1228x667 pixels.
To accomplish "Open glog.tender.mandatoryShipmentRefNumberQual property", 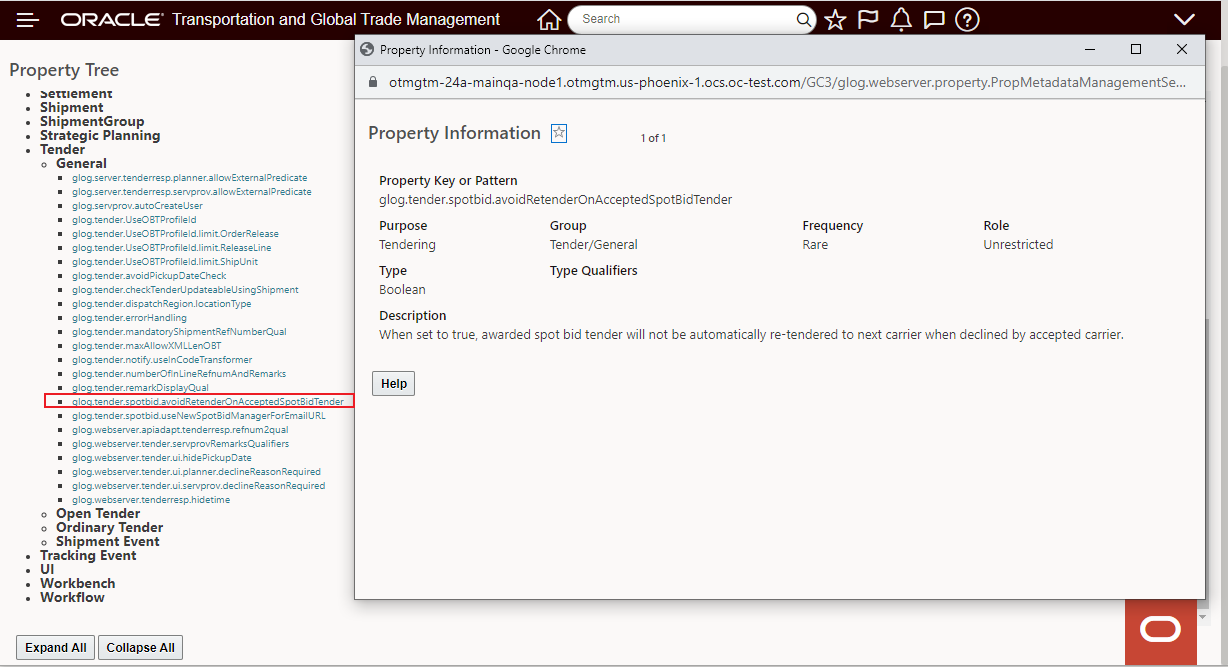I will (179, 331).
